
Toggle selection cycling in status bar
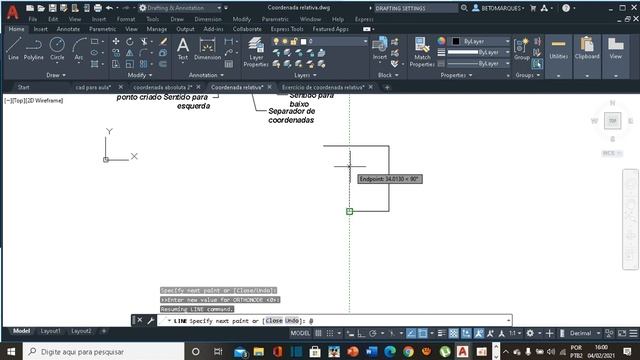pyautogui.click(x=466, y=333)
